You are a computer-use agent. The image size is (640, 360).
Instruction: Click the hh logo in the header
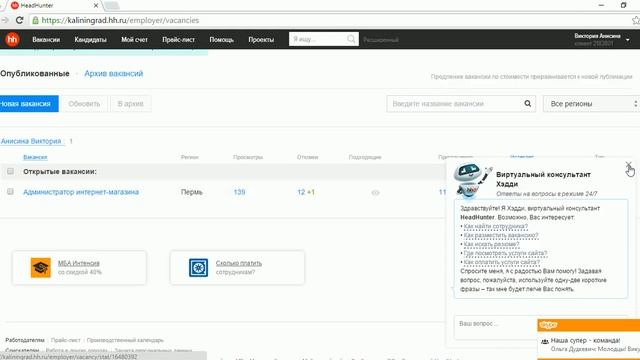pyautogui.click(x=12, y=39)
